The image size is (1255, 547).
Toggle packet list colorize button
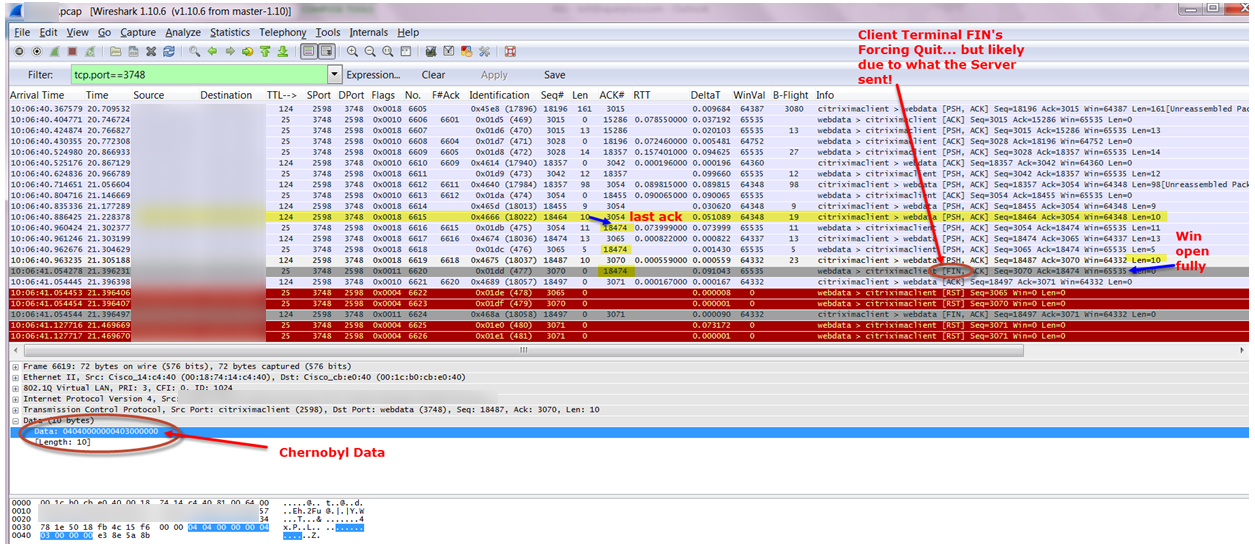tap(309, 51)
